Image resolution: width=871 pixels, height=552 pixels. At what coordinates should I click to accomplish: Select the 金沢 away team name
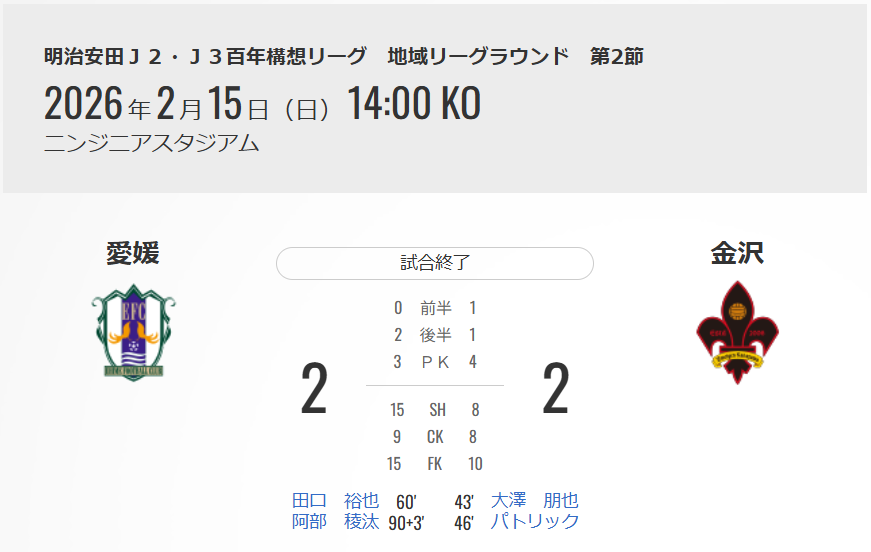737,254
